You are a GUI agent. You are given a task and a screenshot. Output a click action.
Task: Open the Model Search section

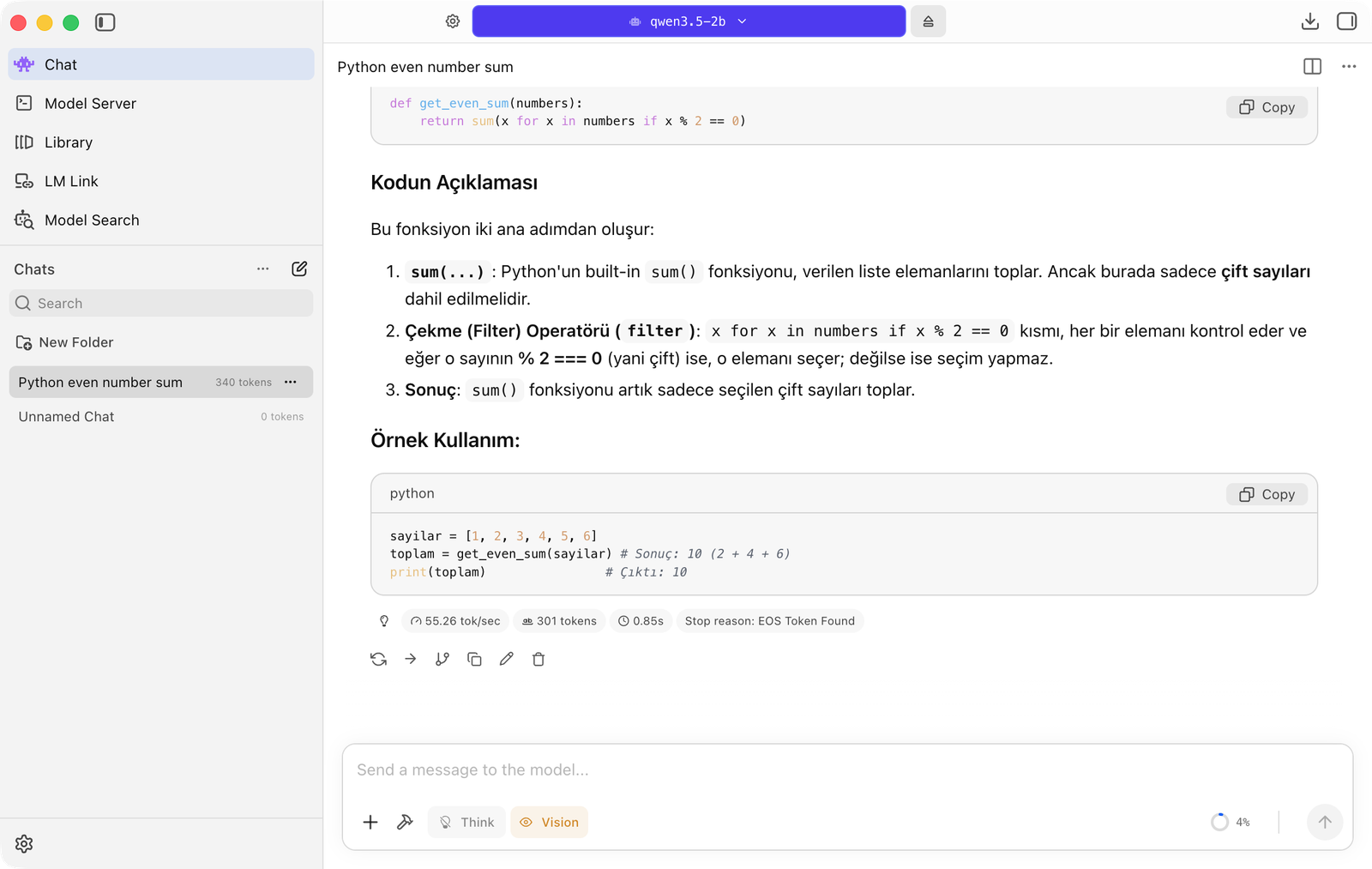pos(161,220)
